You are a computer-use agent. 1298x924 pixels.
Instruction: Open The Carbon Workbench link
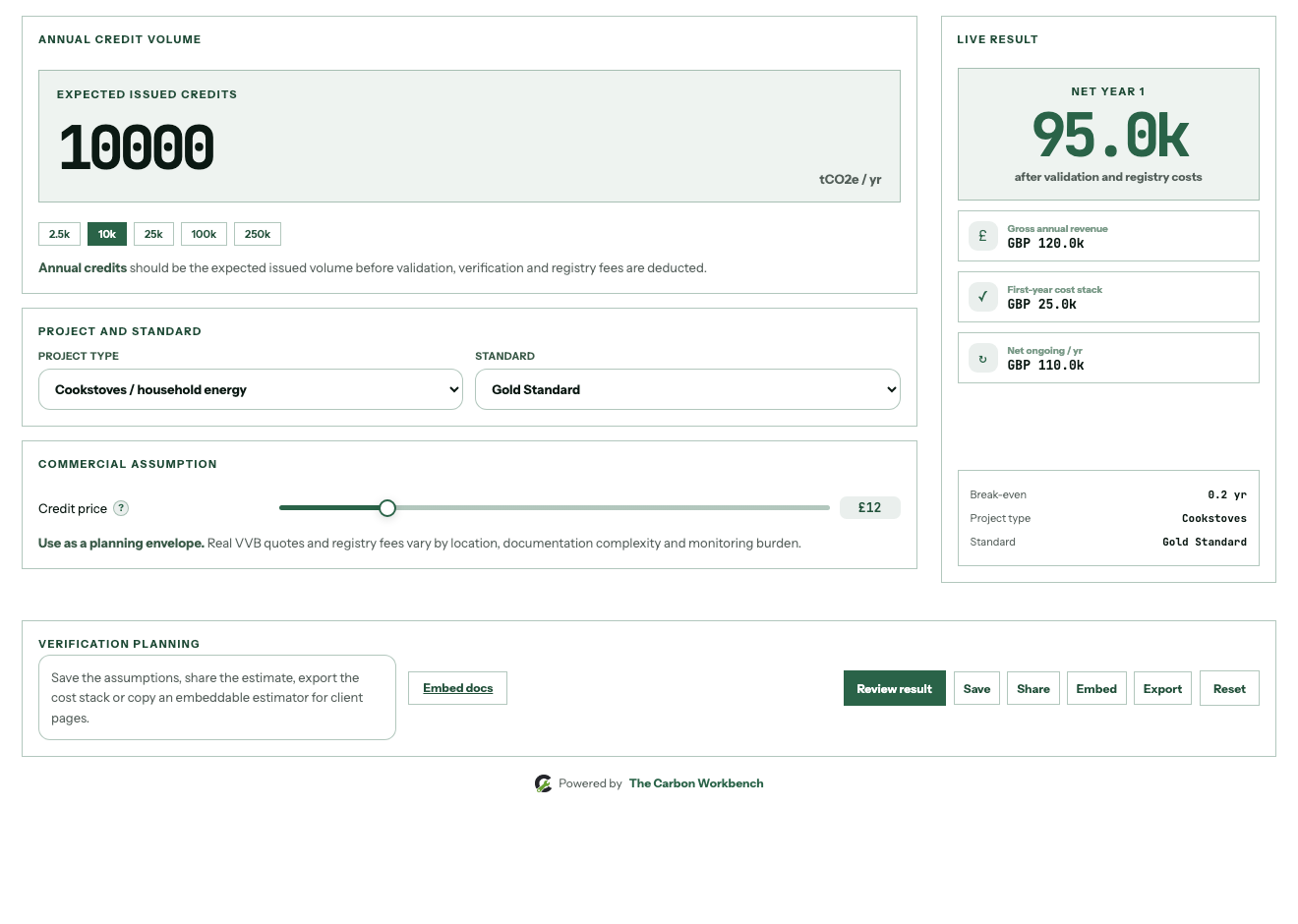[696, 783]
